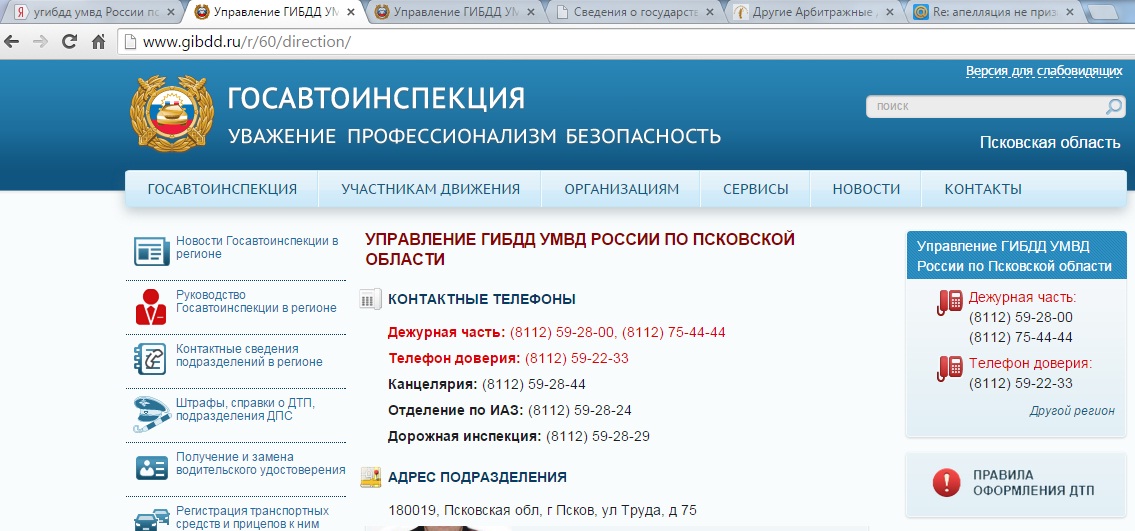Click the Дежурная часть numbers in main content
This screenshot has width=1135, height=531.
click(617, 333)
